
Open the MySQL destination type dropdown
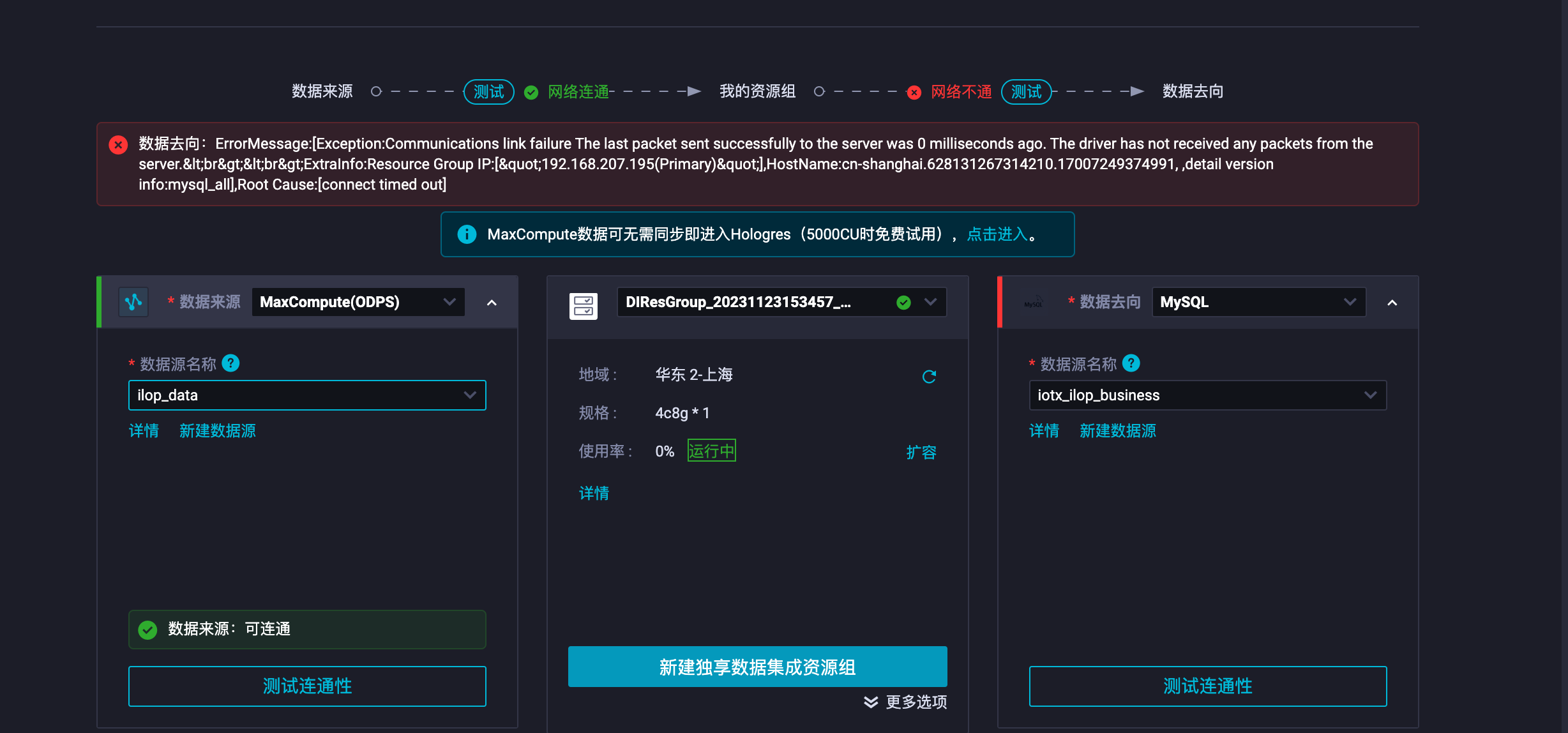click(x=1258, y=302)
